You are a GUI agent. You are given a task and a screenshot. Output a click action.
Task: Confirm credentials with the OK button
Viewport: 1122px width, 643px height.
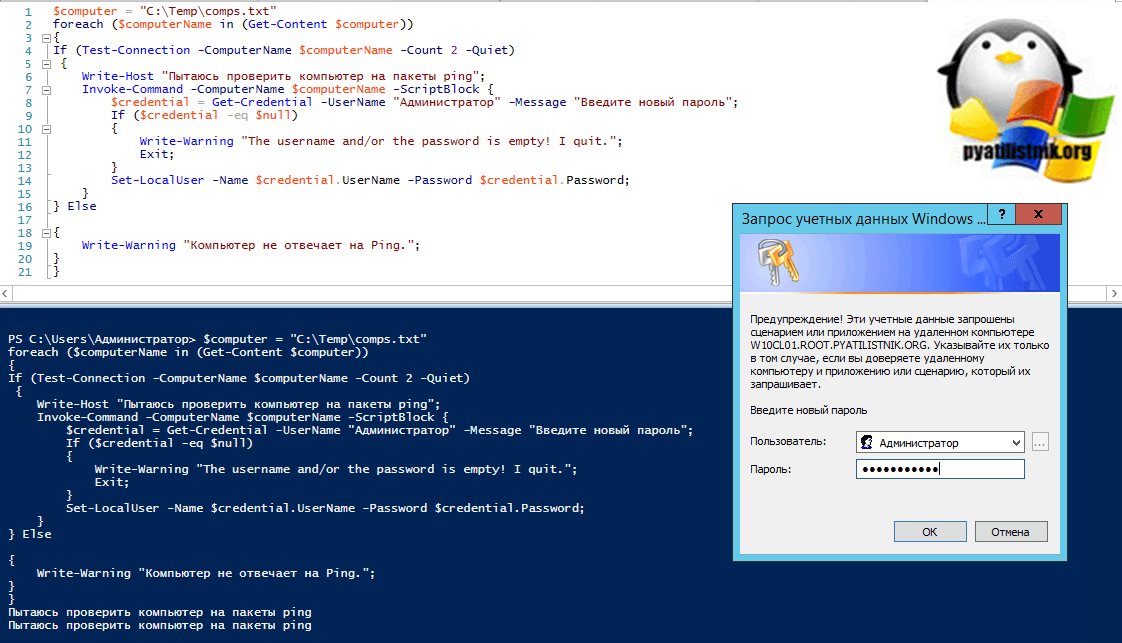point(929,532)
